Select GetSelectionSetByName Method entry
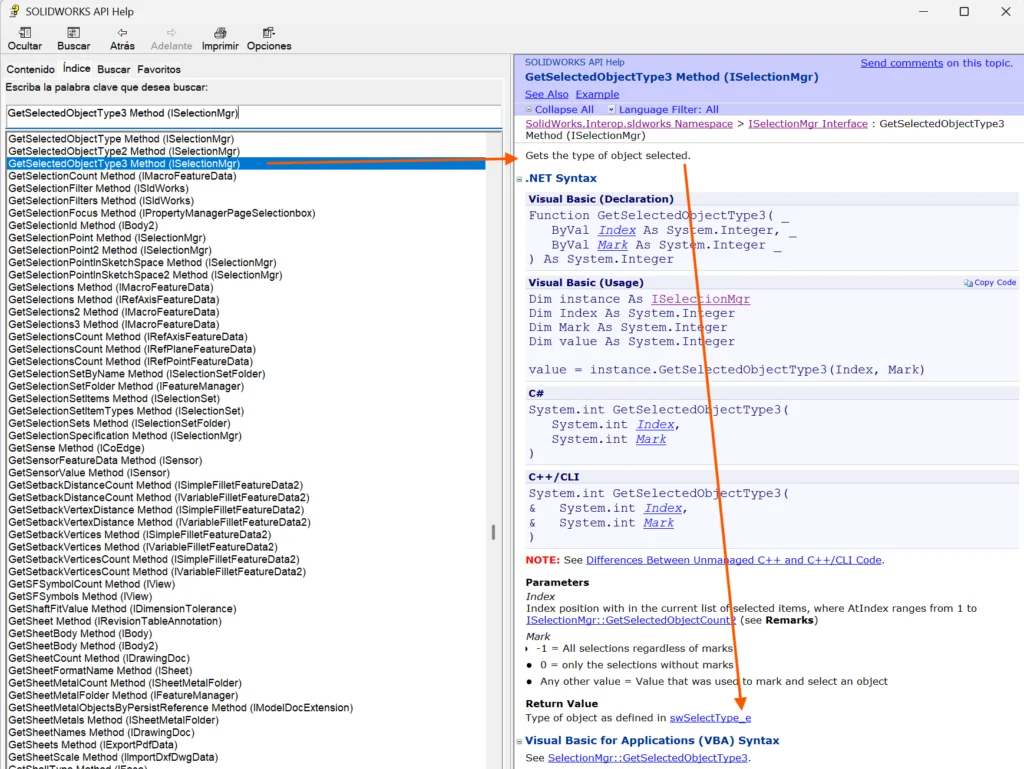The image size is (1024, 769). pyautogui.click(x=136, y=374)
